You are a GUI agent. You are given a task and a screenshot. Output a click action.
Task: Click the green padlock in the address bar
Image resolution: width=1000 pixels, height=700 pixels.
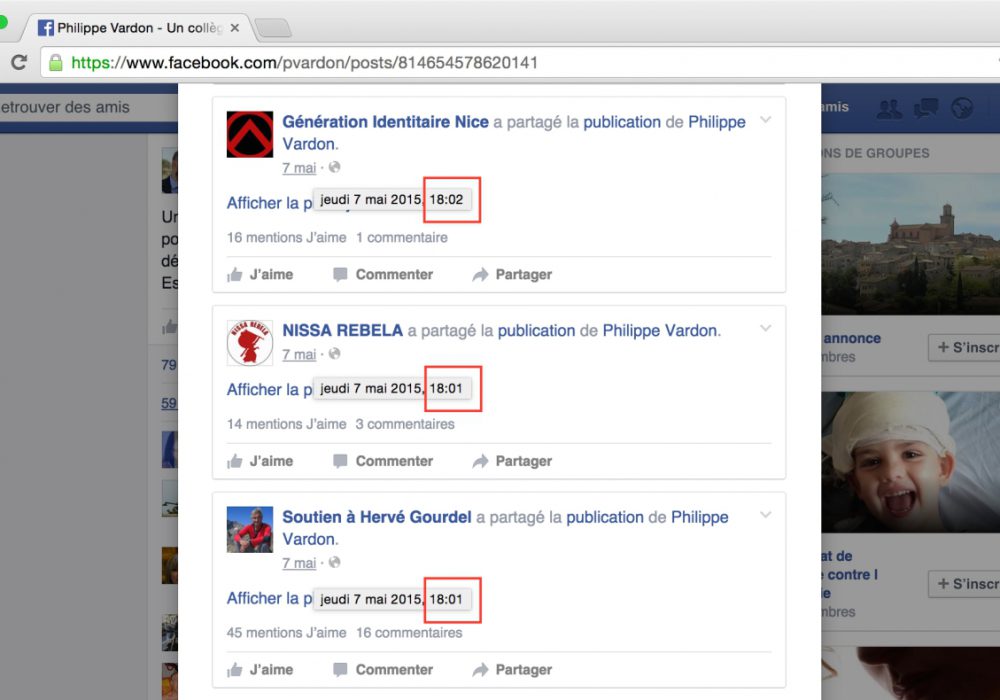(56, 62)
